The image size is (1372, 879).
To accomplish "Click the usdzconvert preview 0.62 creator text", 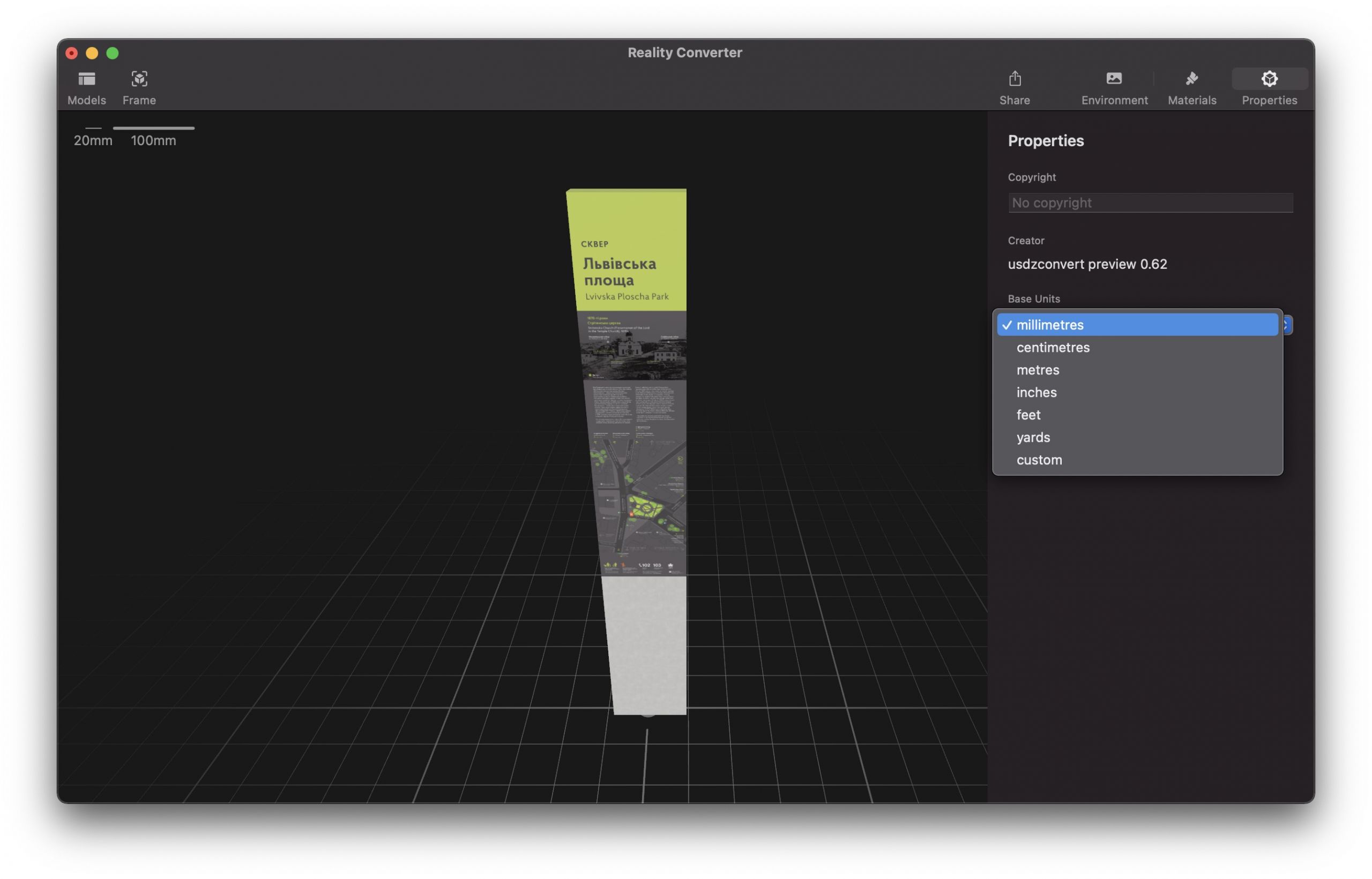I will click(1087, 264).
